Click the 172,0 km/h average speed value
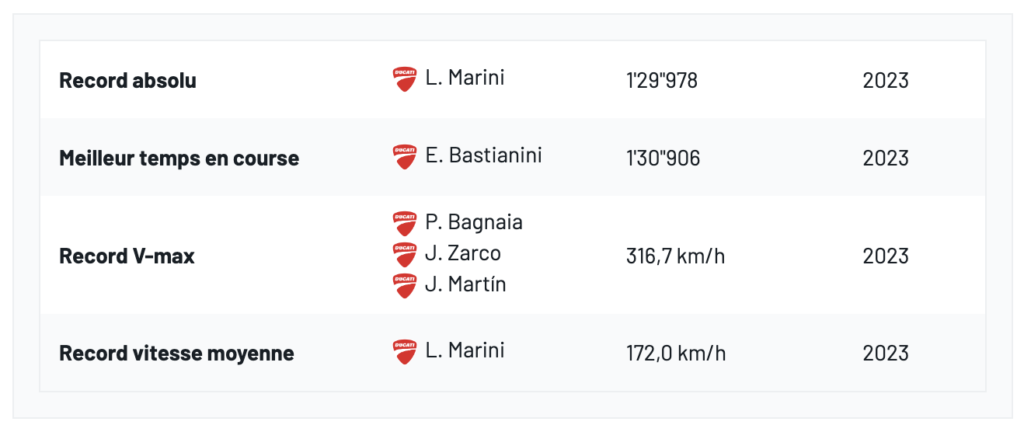Image resolution: width=1024 pixels, height=432 pixels. [676, 353]
